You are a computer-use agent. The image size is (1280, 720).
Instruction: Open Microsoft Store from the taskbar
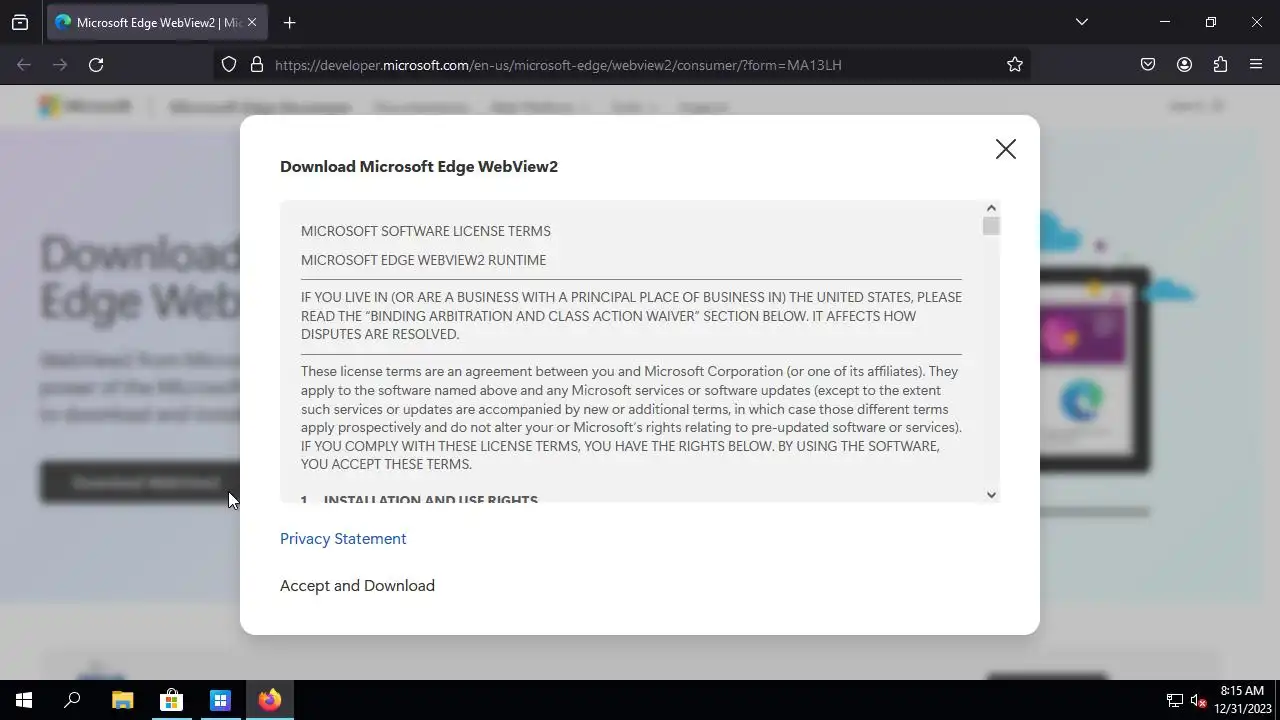tap(171, 700)
